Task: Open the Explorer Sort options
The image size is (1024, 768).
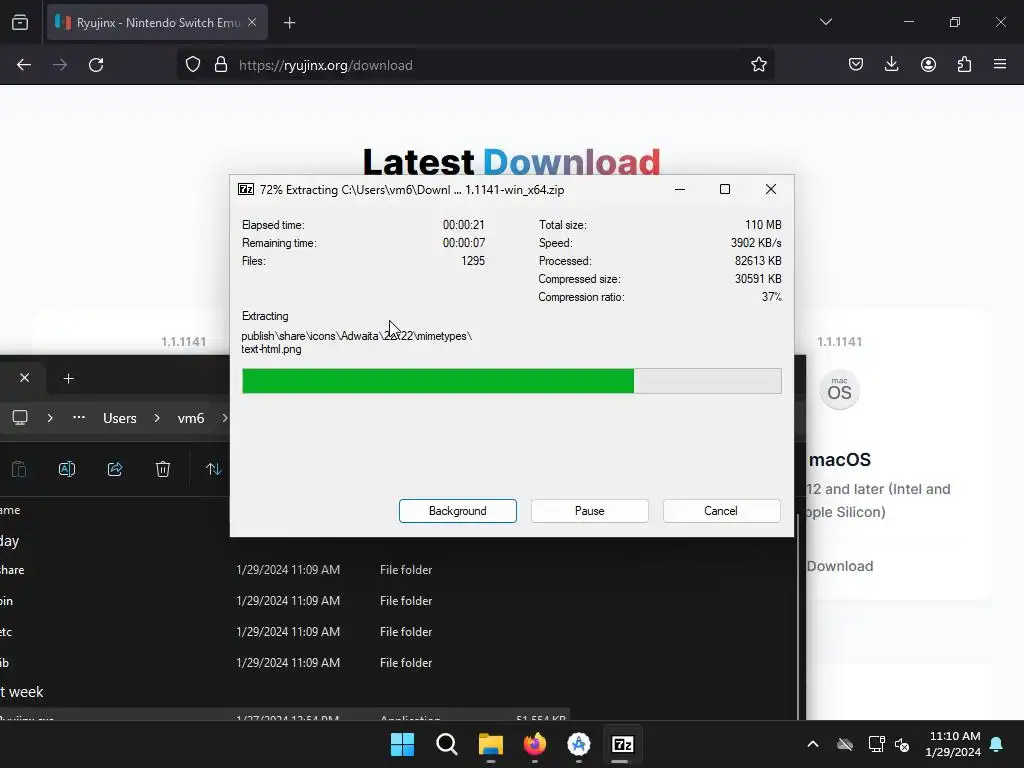Action: click(214, 469)
